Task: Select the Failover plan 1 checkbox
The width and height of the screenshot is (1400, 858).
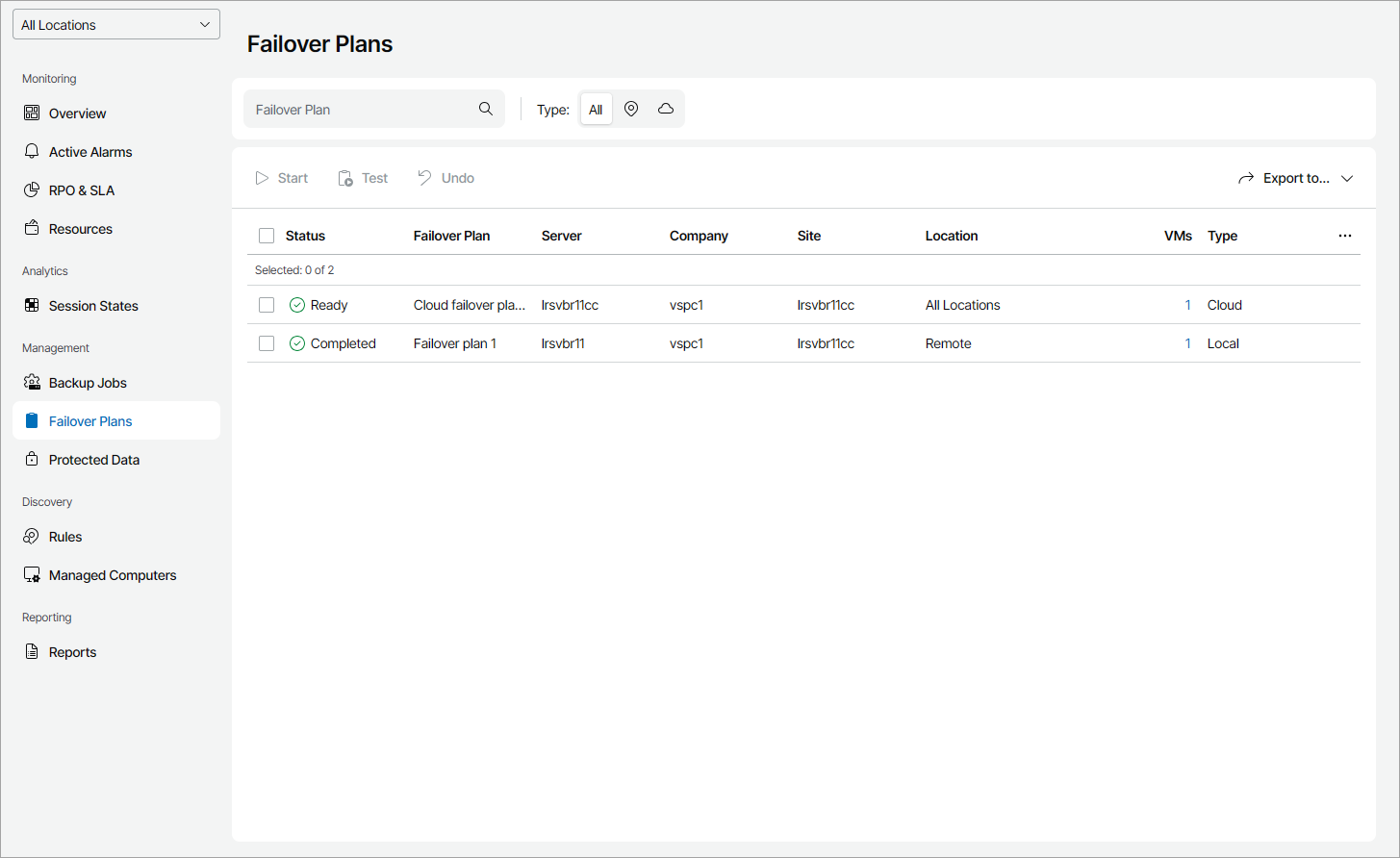Action: click(x=267, y=343)
